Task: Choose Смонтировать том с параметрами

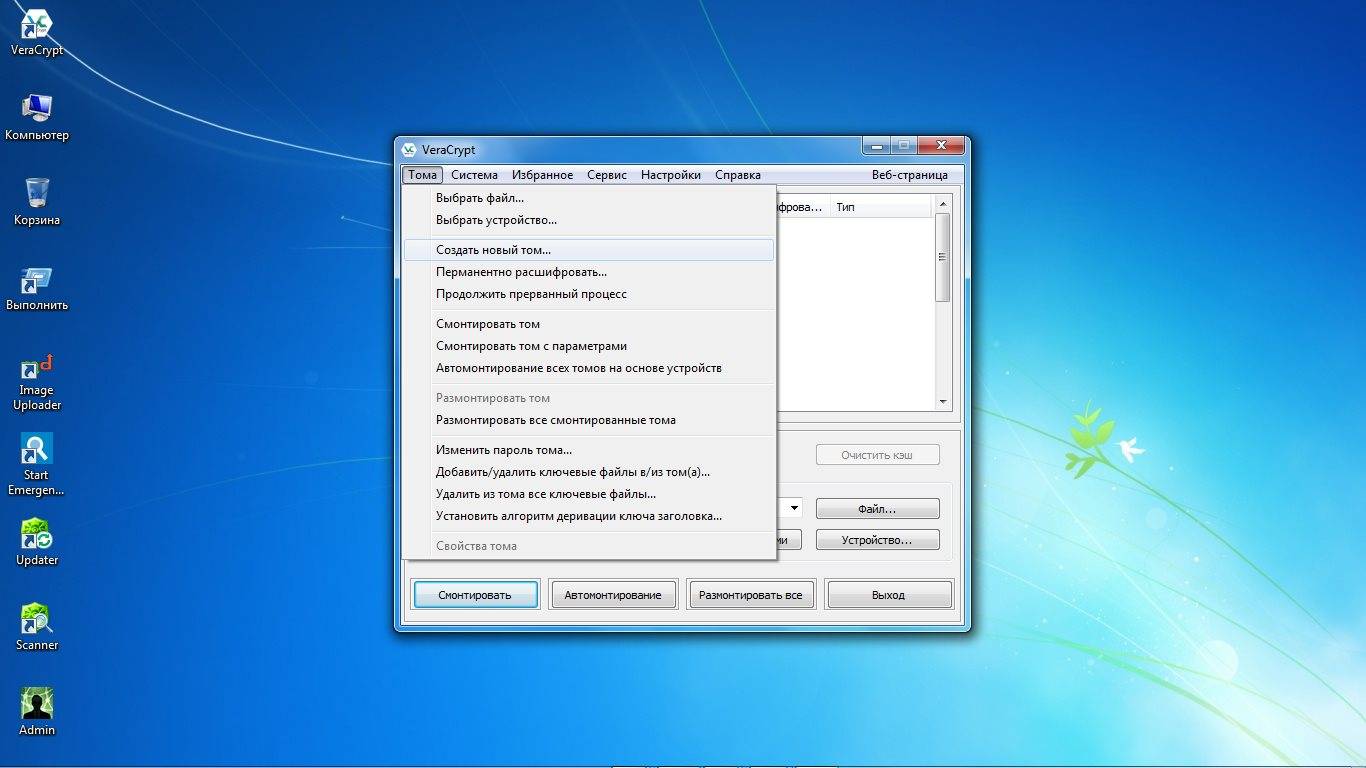Action: (x=589, y=346)
